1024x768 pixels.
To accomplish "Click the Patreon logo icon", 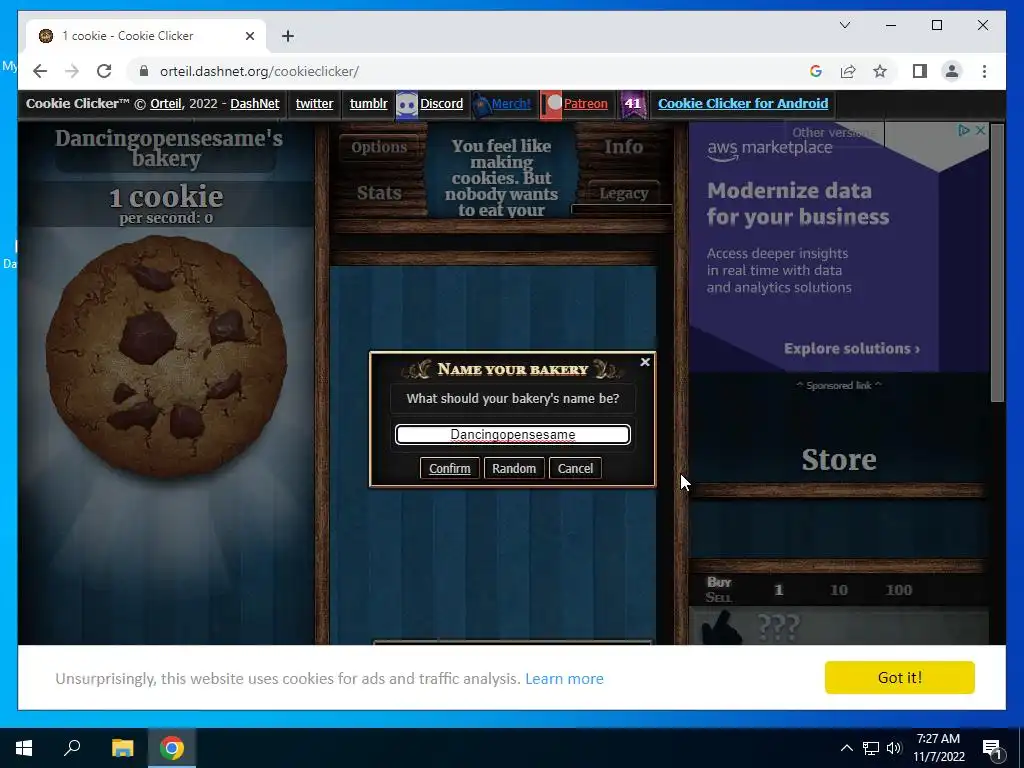I will [551, 105].
